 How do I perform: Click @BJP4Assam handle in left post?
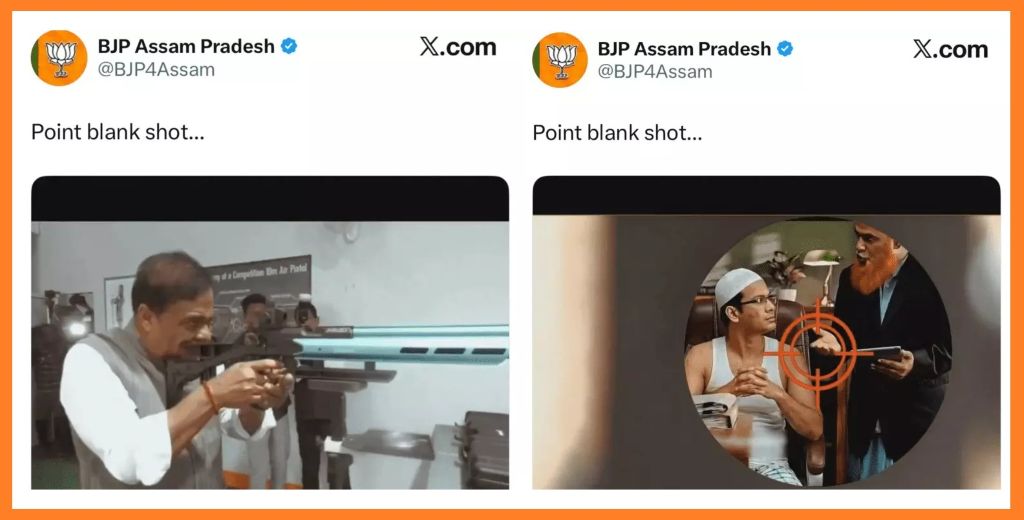pos(156,70)
